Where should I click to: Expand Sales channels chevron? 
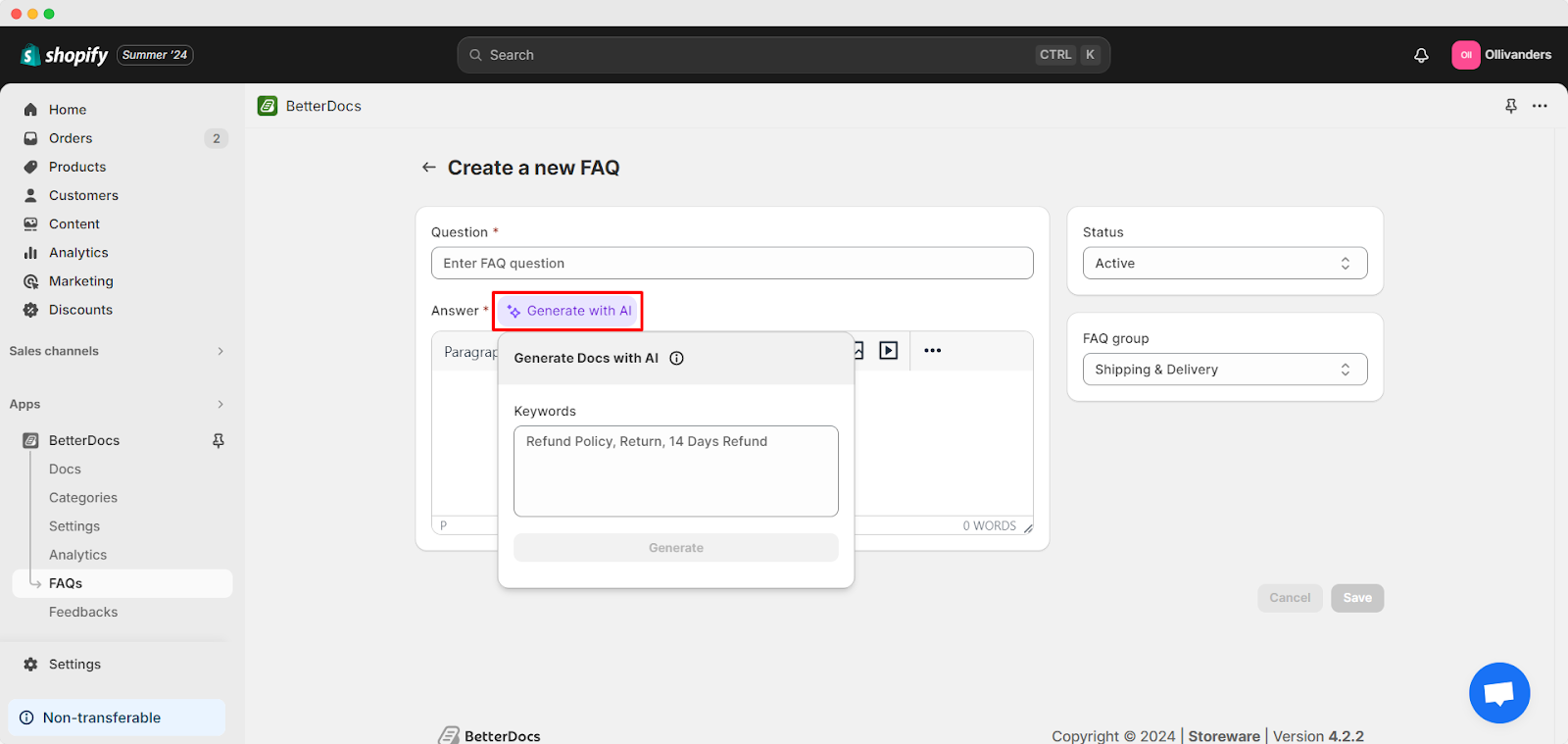(x=220, y=351)
